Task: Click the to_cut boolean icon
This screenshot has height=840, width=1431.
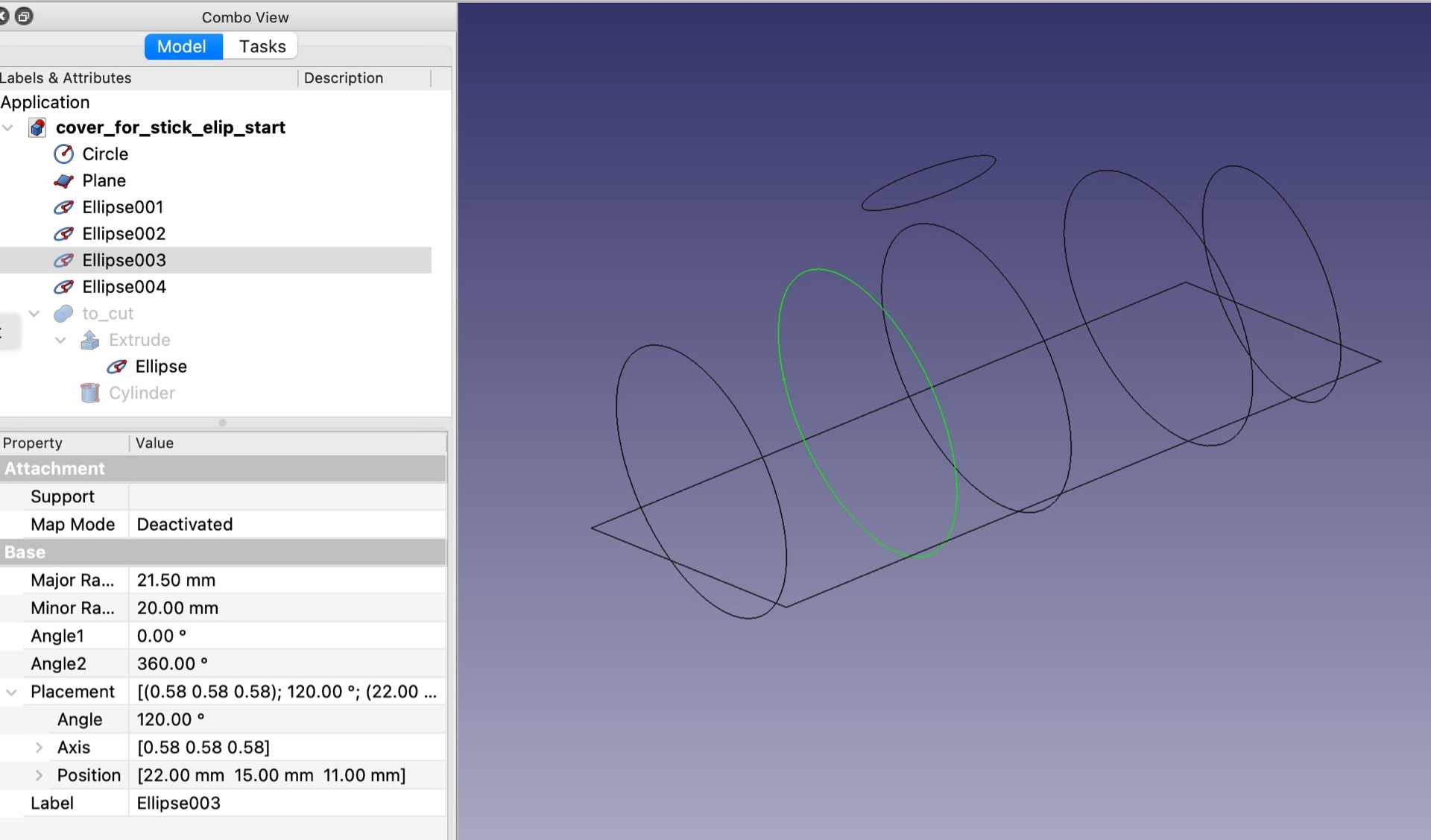Action: [64, 314]
